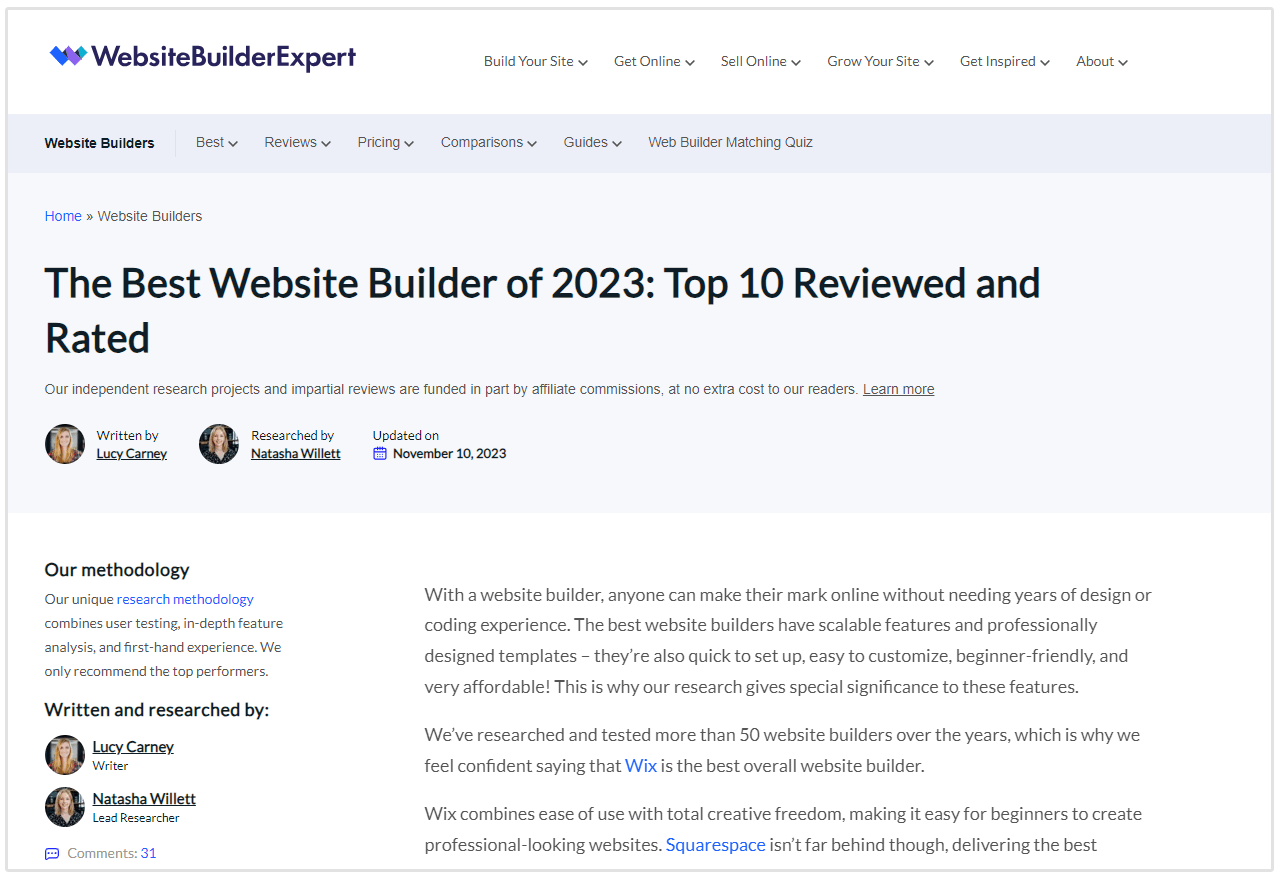The width and height of the screenshot is (1280, 880).
Task: Click the Learn more link
Action: click(x=898, y=390)
